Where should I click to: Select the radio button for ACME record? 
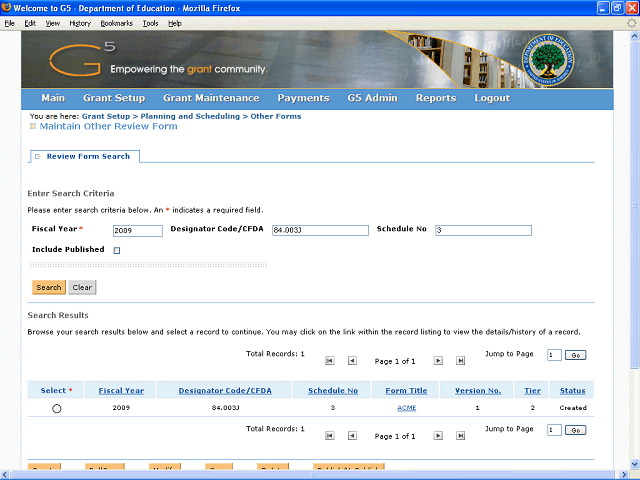57,409
